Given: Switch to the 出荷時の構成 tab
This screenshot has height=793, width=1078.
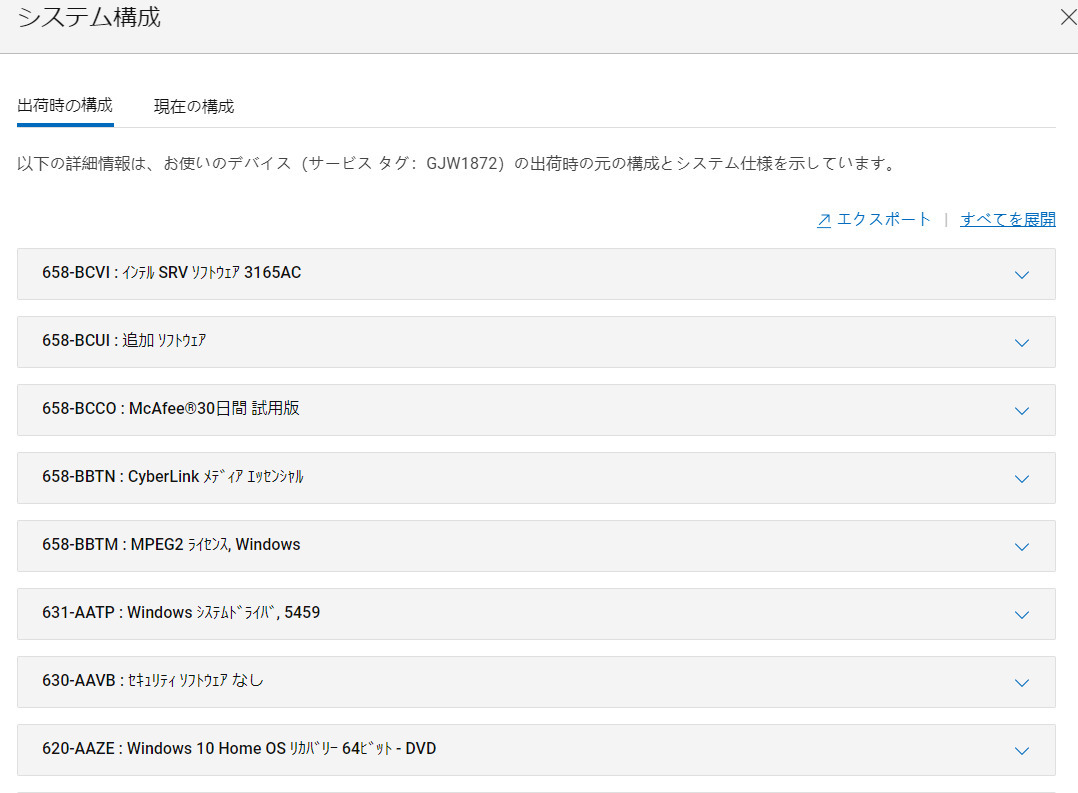Looking at the screenshot, I should tap(65, 105).
